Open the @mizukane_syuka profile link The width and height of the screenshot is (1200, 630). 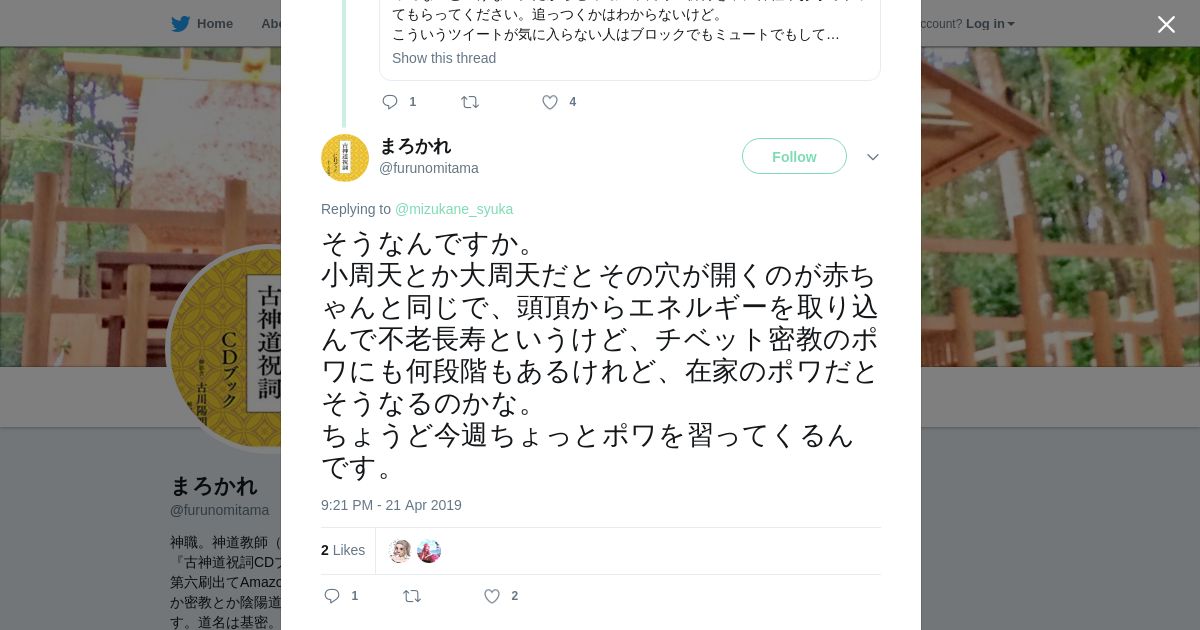pos(454,209)
